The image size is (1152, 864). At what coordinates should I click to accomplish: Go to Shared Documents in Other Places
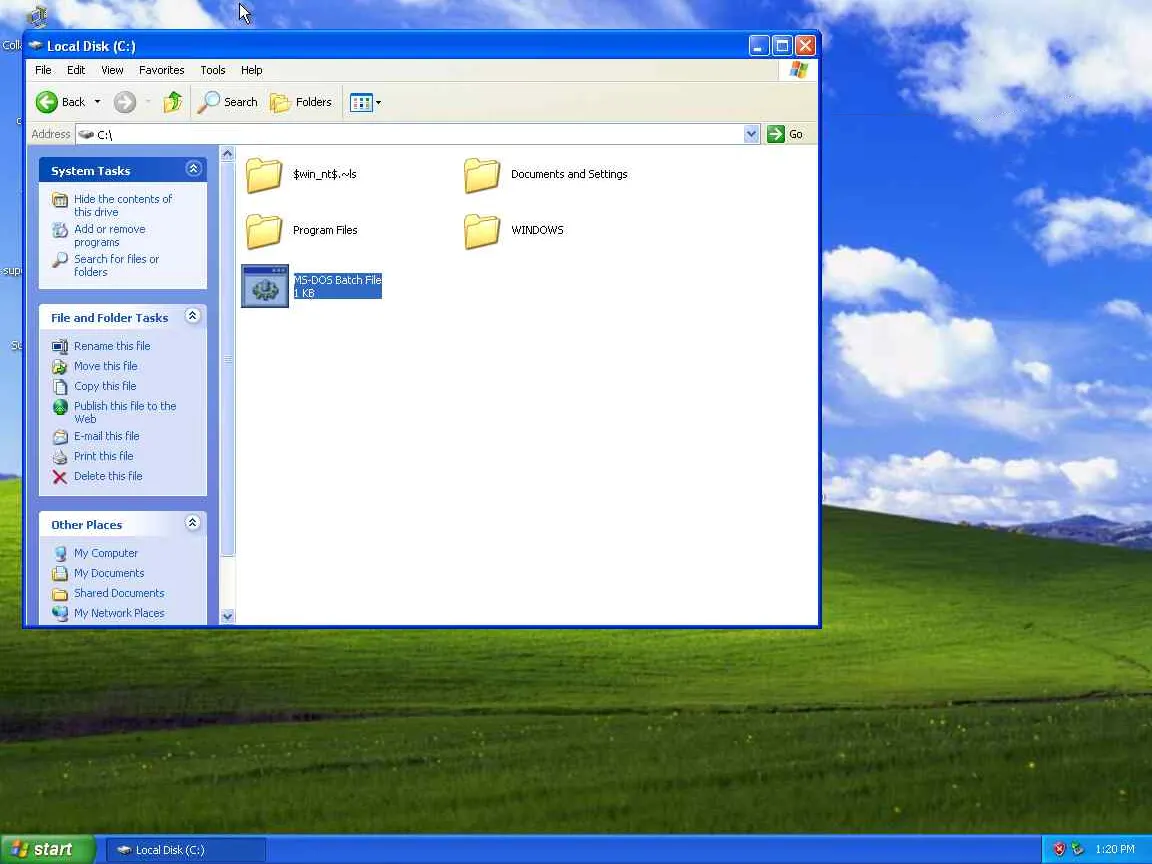point(119,593)
